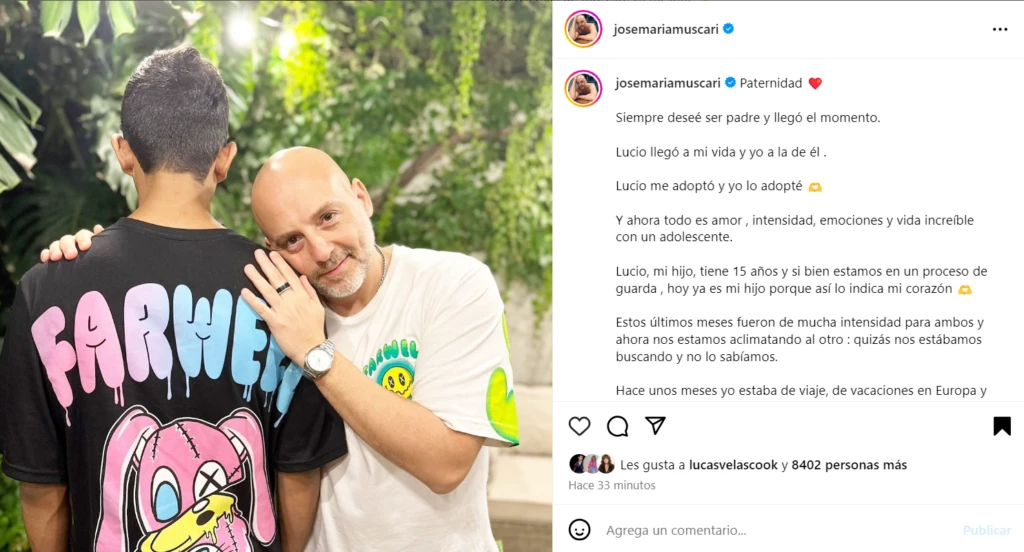The height and width of the screenshot is (552, 1024).
Task: View the 8402 personas más likes list
Action: click(x=849, y=464)
